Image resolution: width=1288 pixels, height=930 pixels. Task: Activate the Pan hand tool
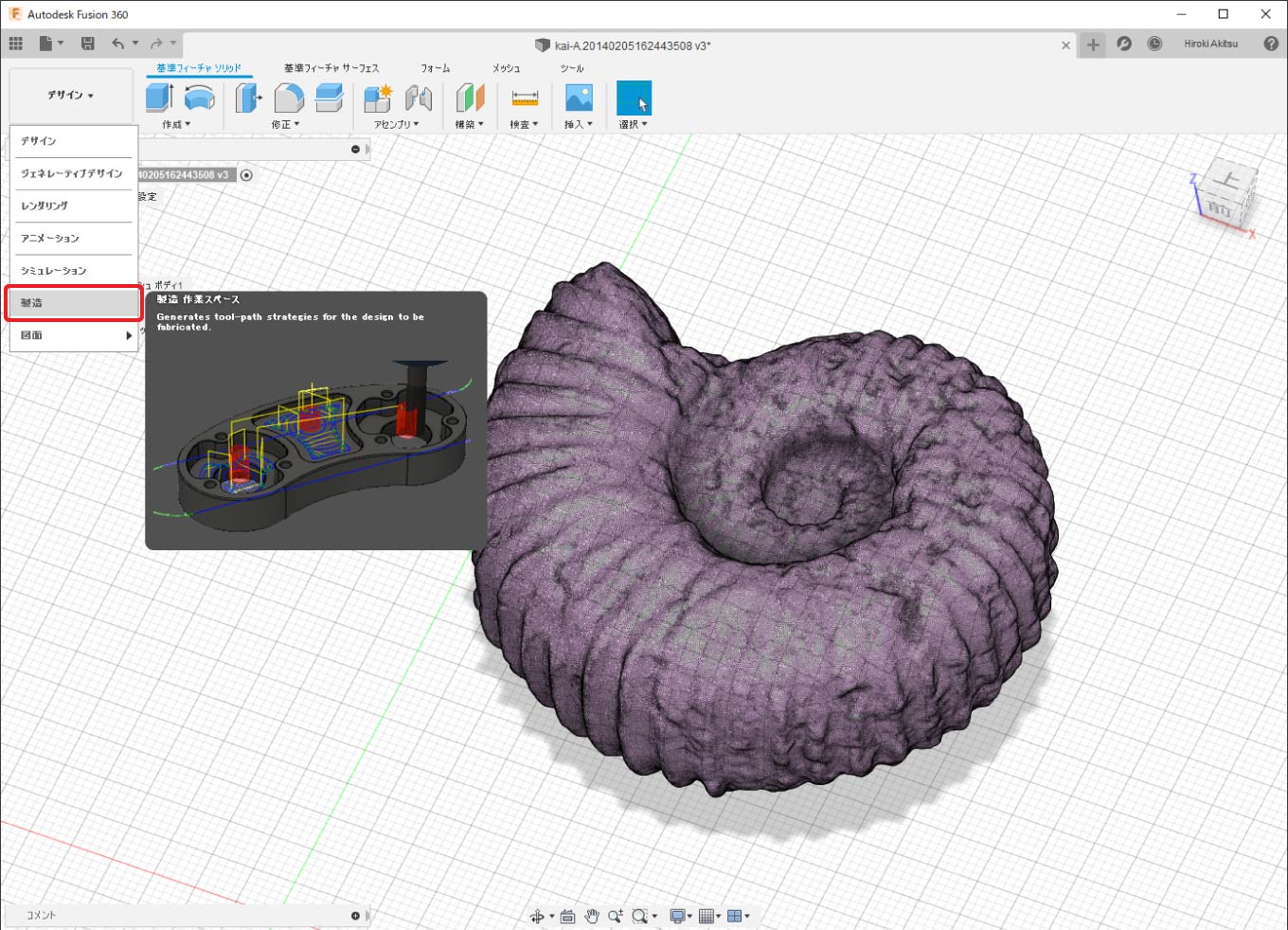tap(592, 916)
